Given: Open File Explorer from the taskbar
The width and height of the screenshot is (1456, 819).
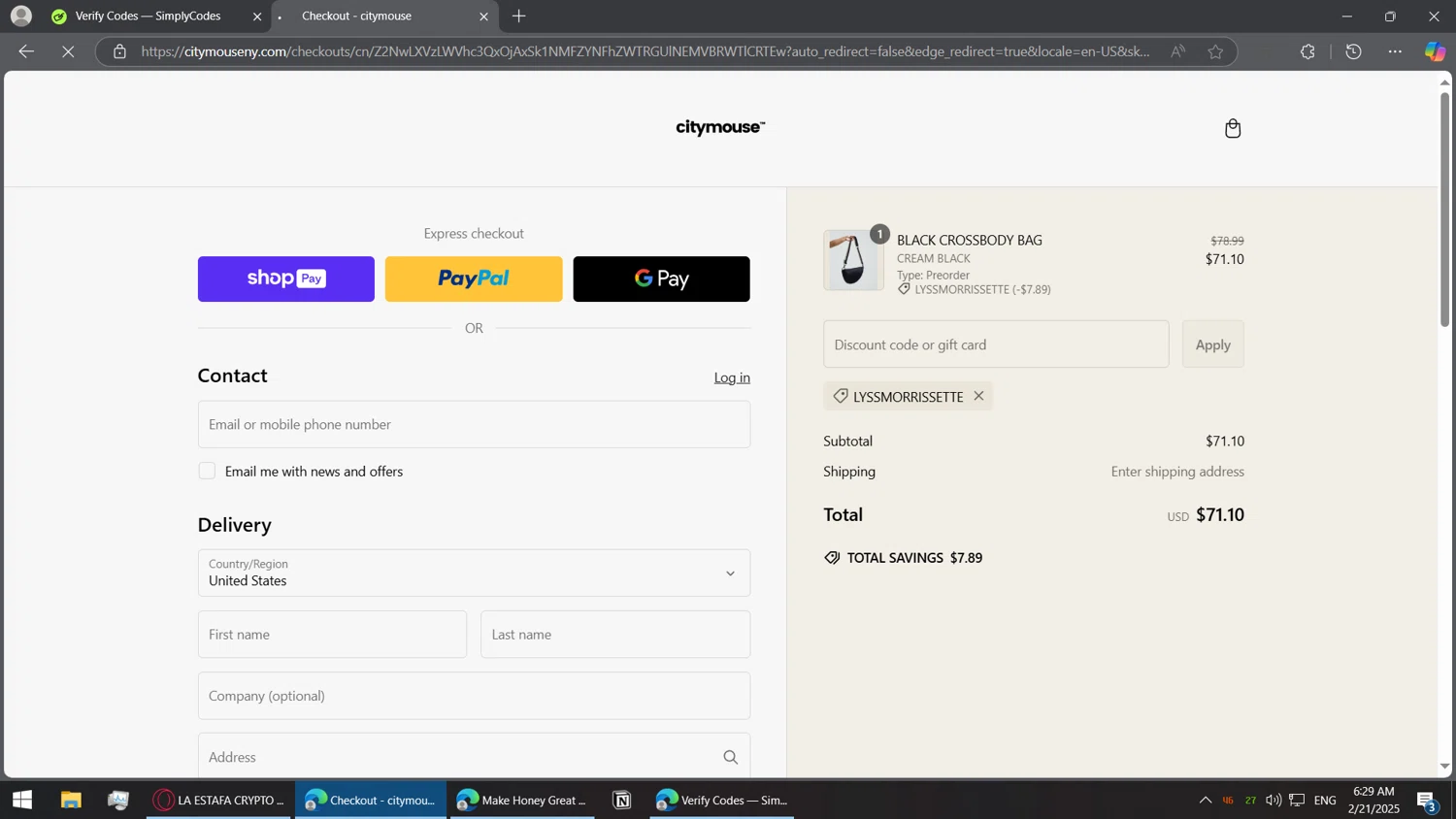Looking at the screenshot, I should point(71,801).
